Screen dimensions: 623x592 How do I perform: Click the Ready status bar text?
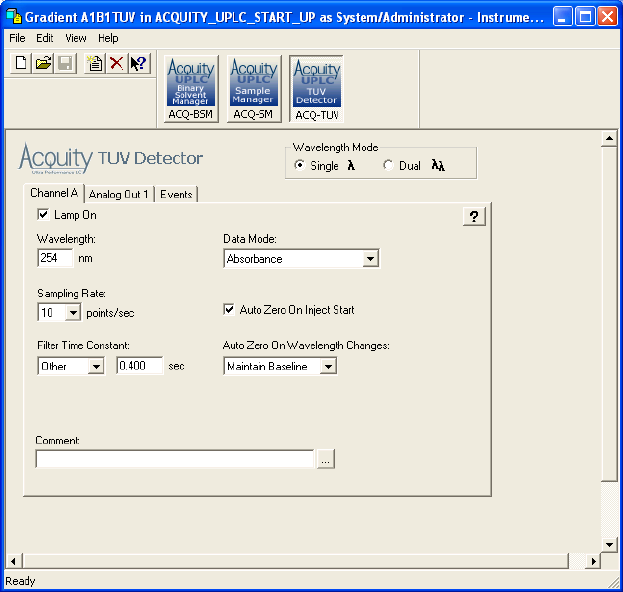coord(20,581)
